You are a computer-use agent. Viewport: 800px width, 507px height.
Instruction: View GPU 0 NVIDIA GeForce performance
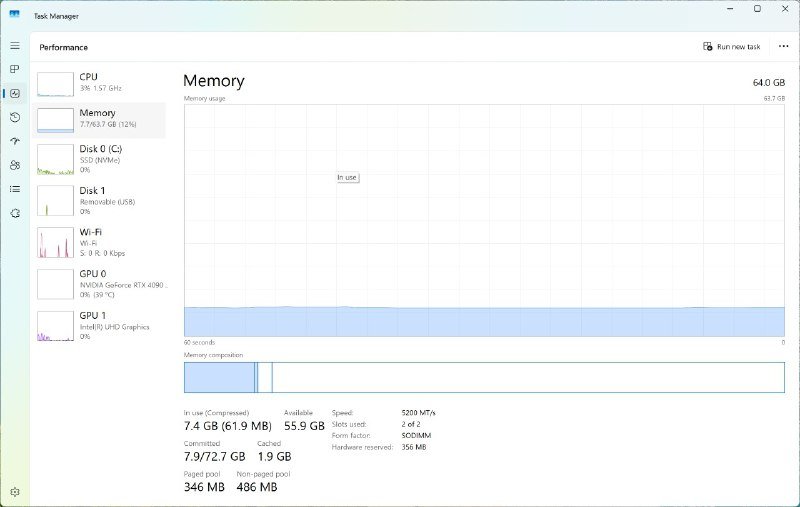coord(100,283)
